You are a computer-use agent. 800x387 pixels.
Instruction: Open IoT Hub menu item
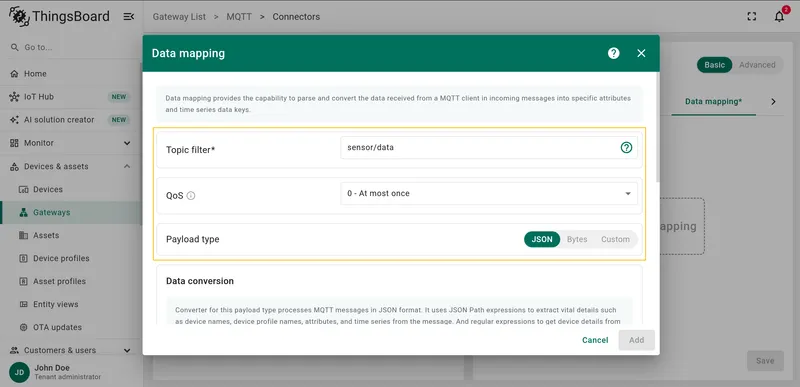[x=71, y=97]
